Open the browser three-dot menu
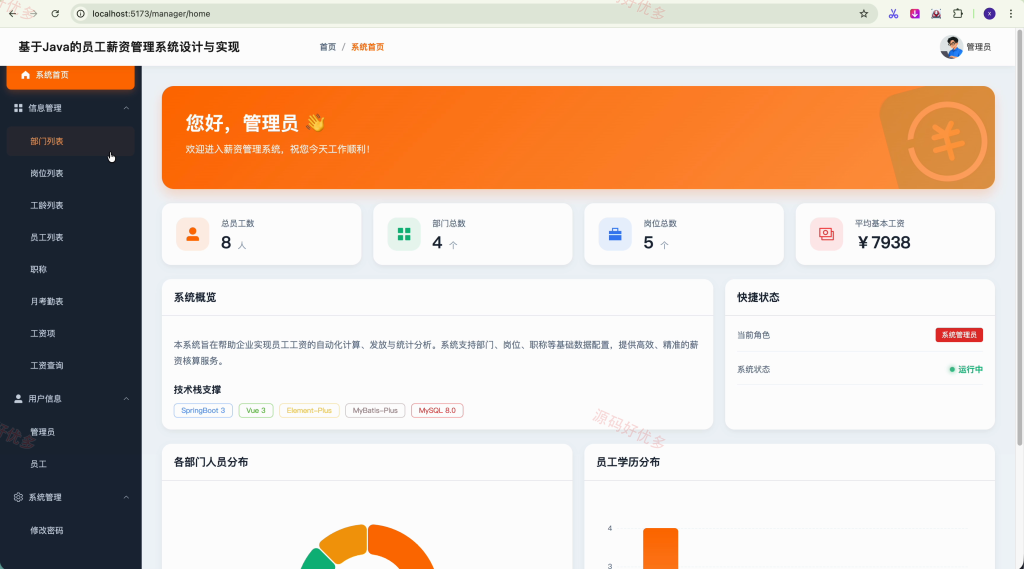 point(1010,13)
